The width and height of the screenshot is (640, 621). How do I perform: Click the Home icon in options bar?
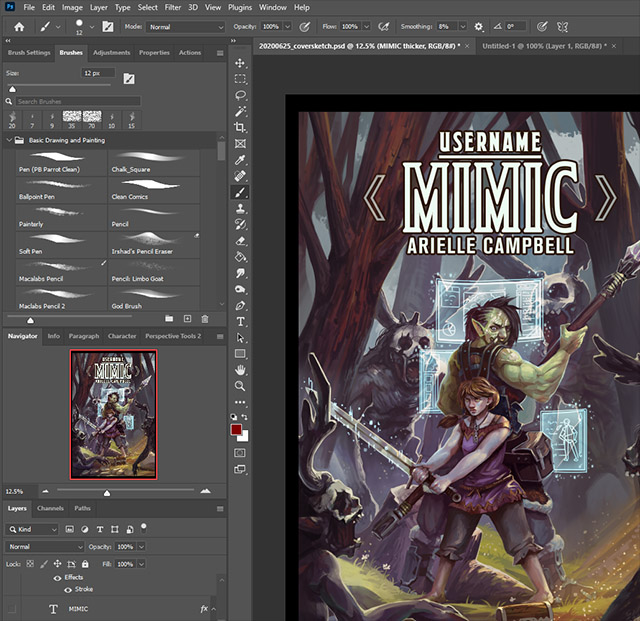click(19, 27)
